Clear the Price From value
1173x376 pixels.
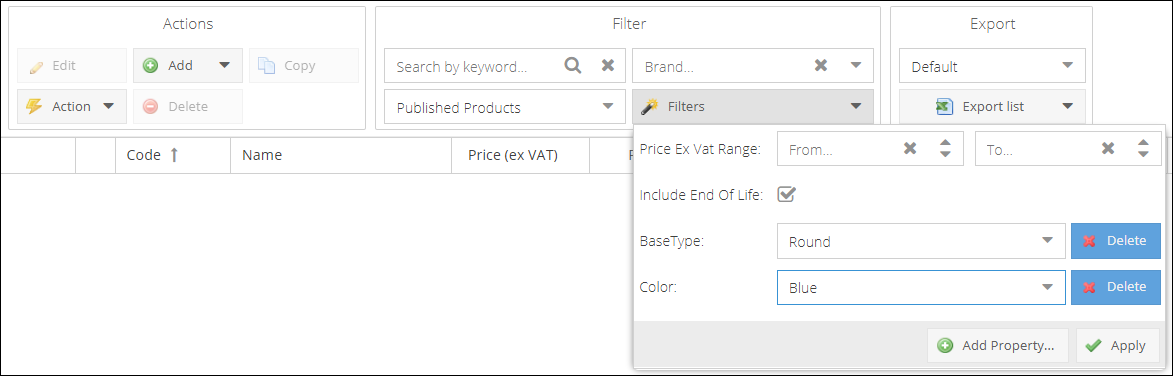910,149
